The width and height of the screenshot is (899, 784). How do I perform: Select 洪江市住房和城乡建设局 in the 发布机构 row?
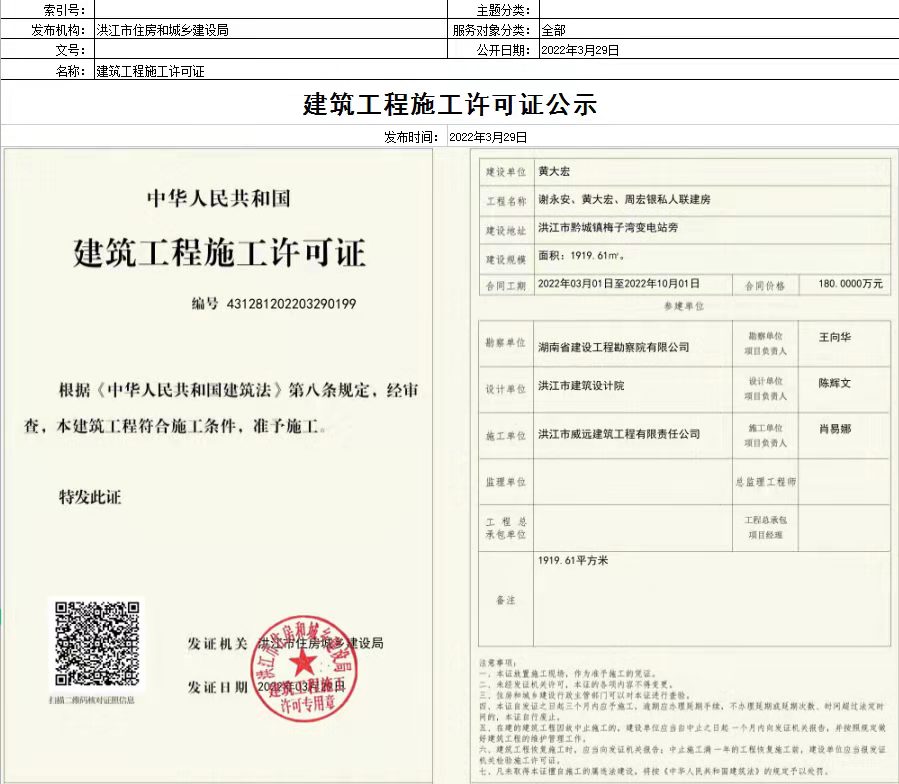pyautogui.click(x=162, y=30)
